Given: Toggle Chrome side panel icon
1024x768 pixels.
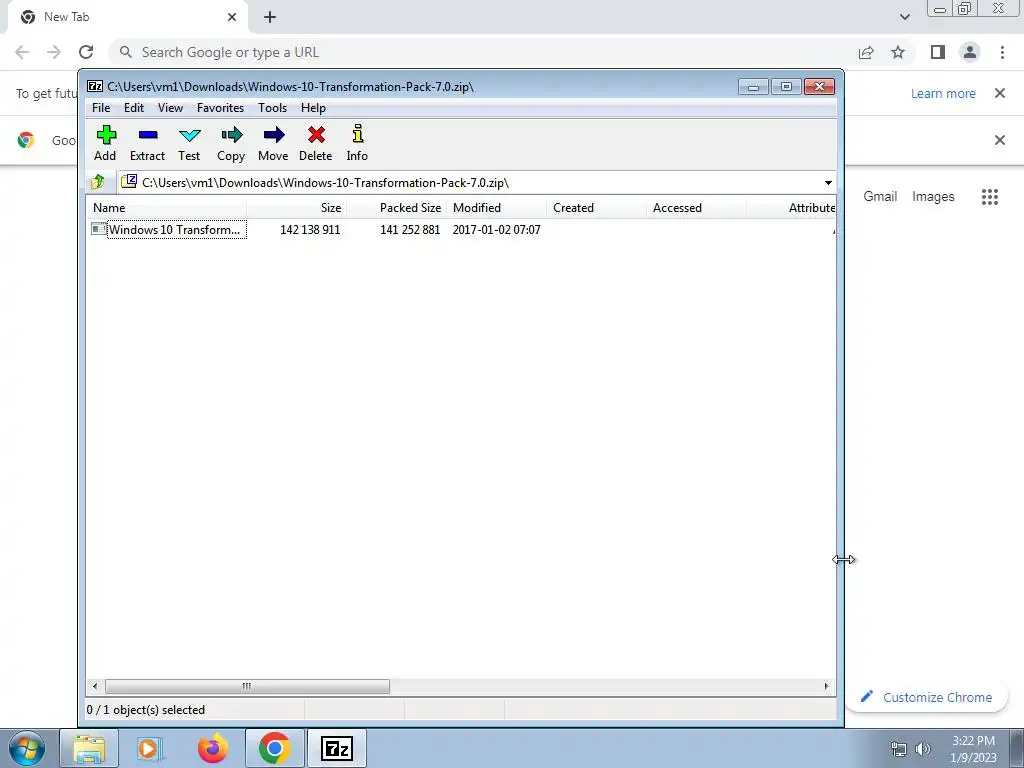Looking at the screenshot, I should 938,52.
